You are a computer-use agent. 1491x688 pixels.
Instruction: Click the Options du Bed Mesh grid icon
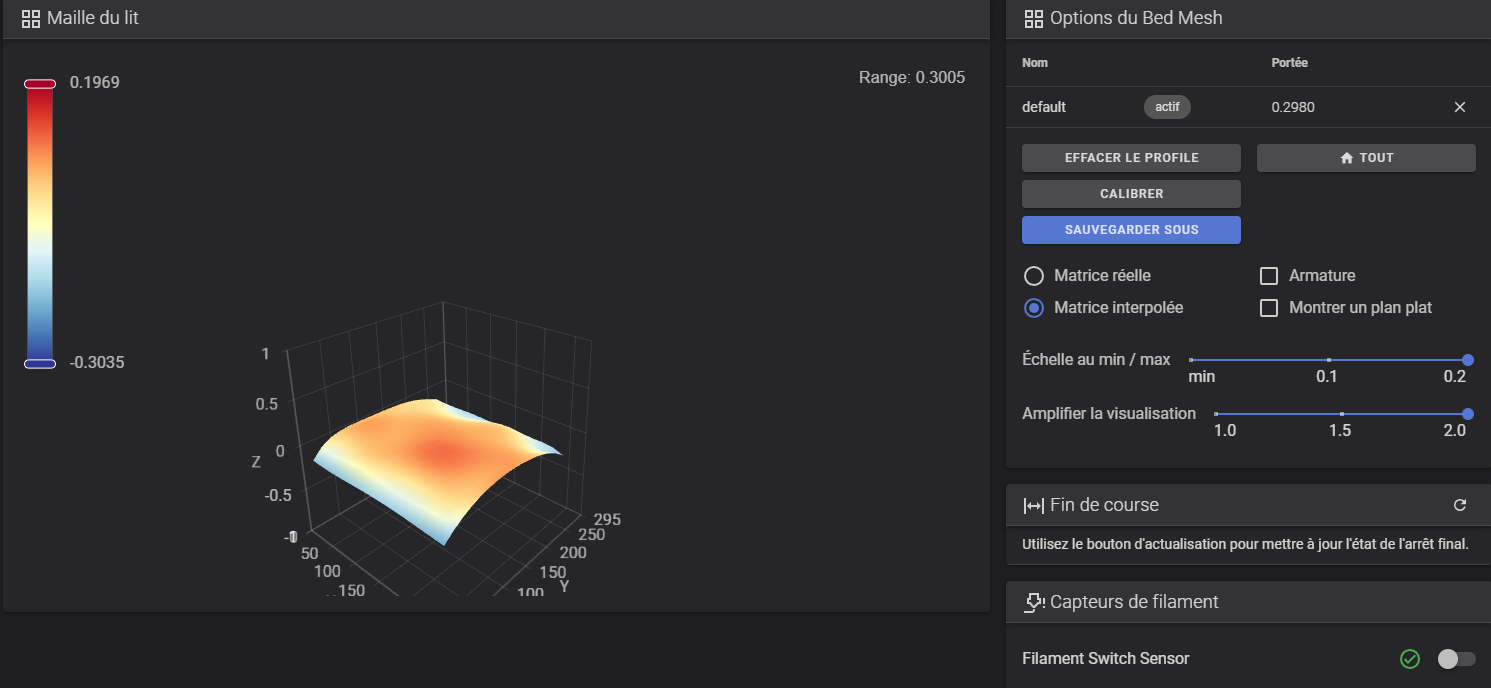click(x=1034, y=18)
